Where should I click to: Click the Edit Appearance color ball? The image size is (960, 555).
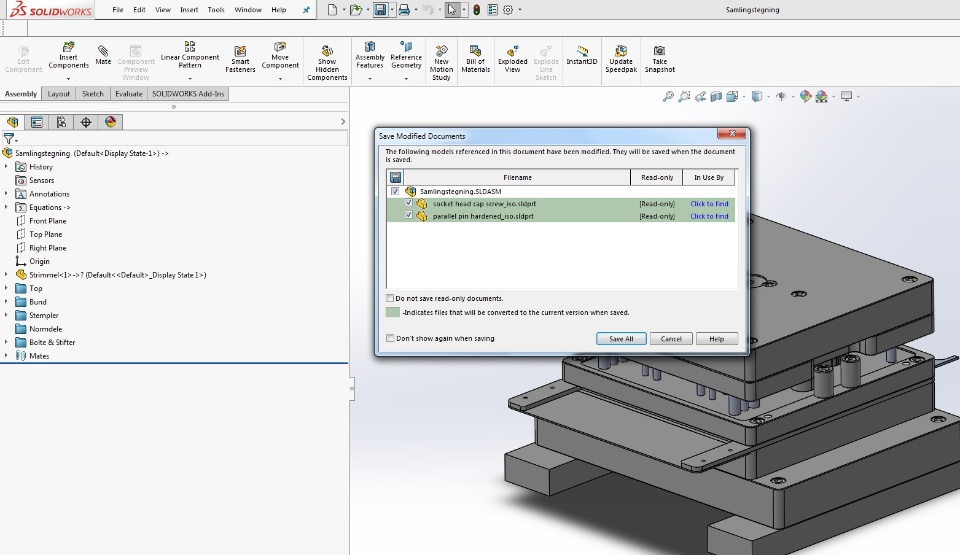805,96
